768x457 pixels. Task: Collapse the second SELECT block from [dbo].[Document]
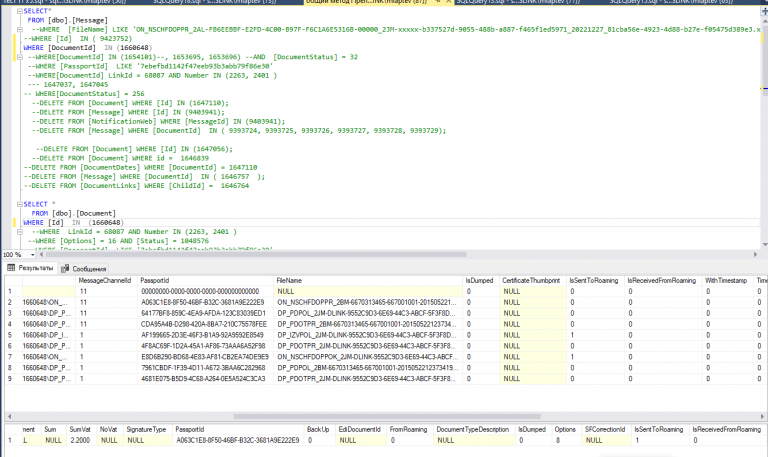[x=19, y=204]
